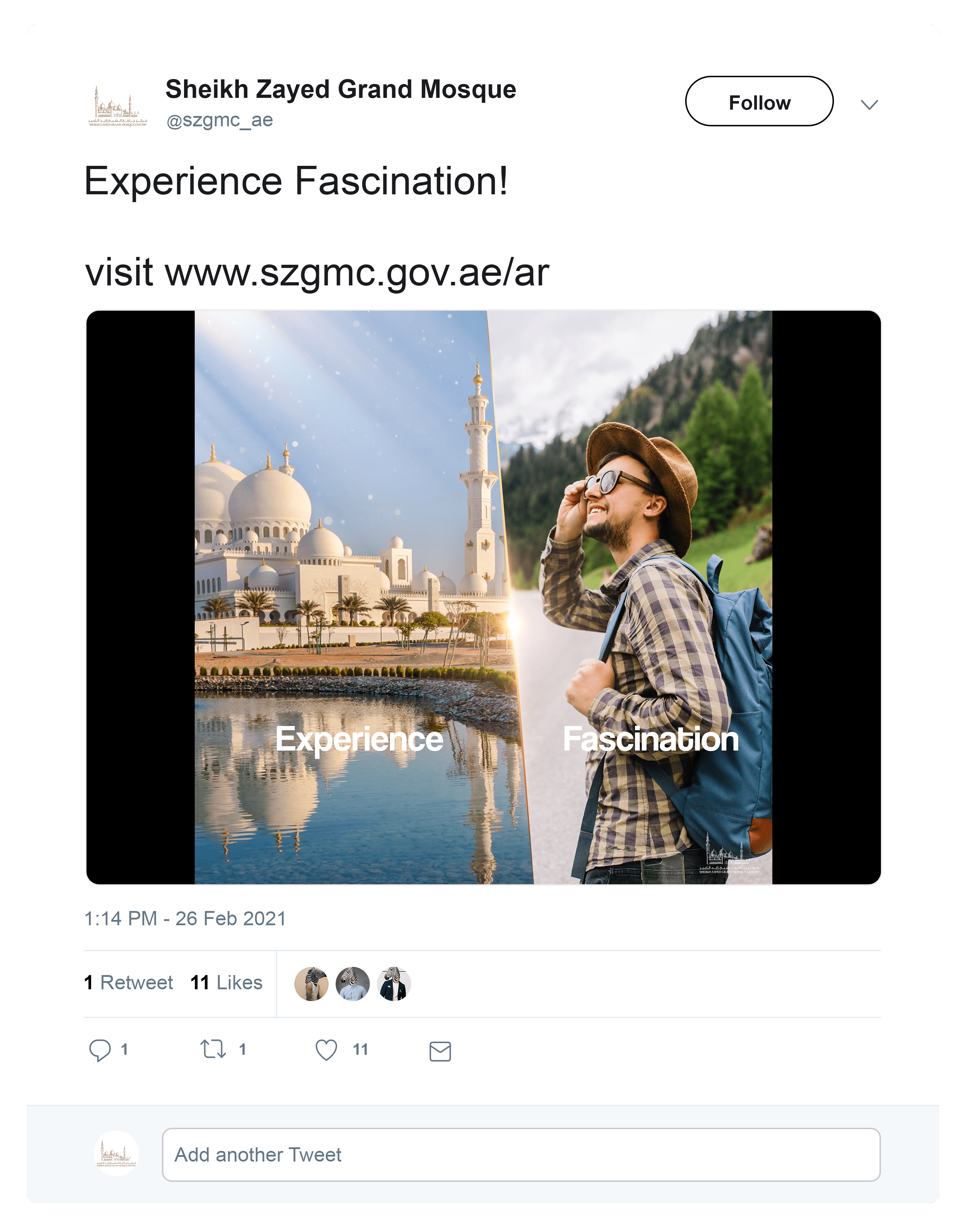Open the Experience Fascination media image
This screenshot has height=1232, width=966.
pos(483,597)
